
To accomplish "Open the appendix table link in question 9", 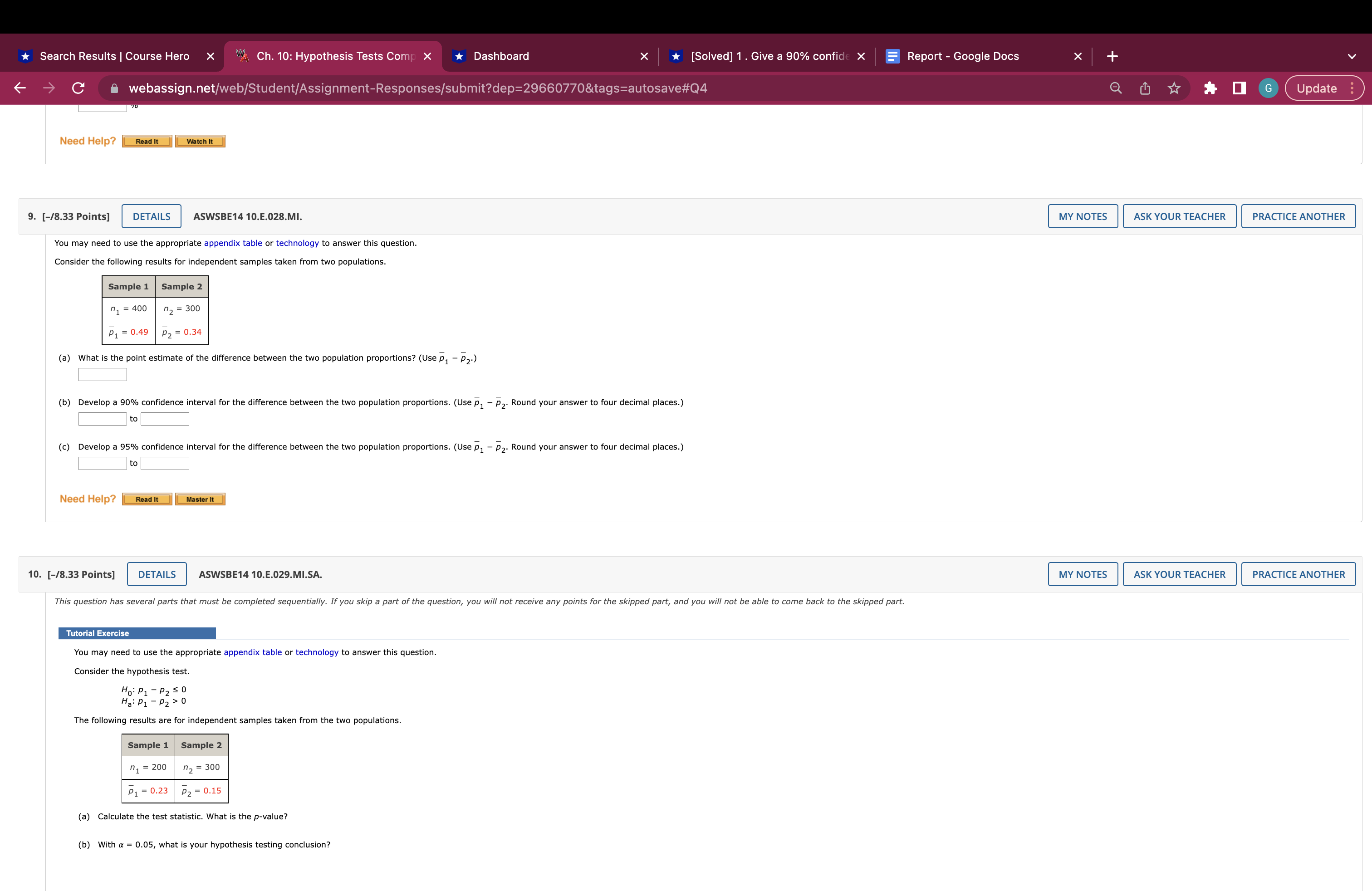I will (233, 243).
